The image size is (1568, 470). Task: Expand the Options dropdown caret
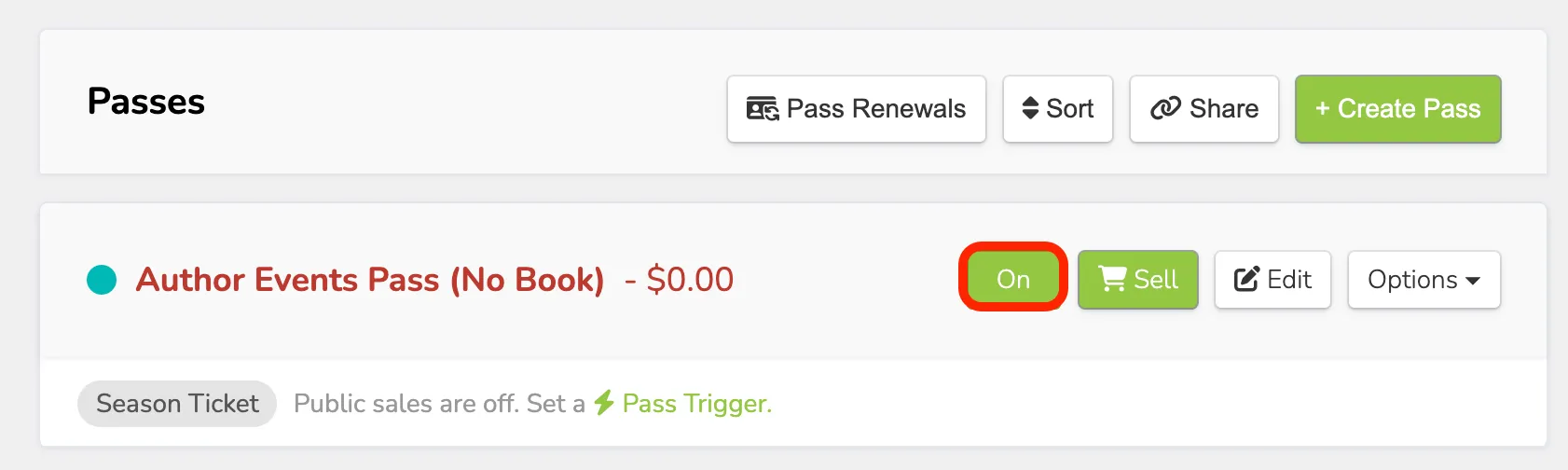[x=1473, y=281]
